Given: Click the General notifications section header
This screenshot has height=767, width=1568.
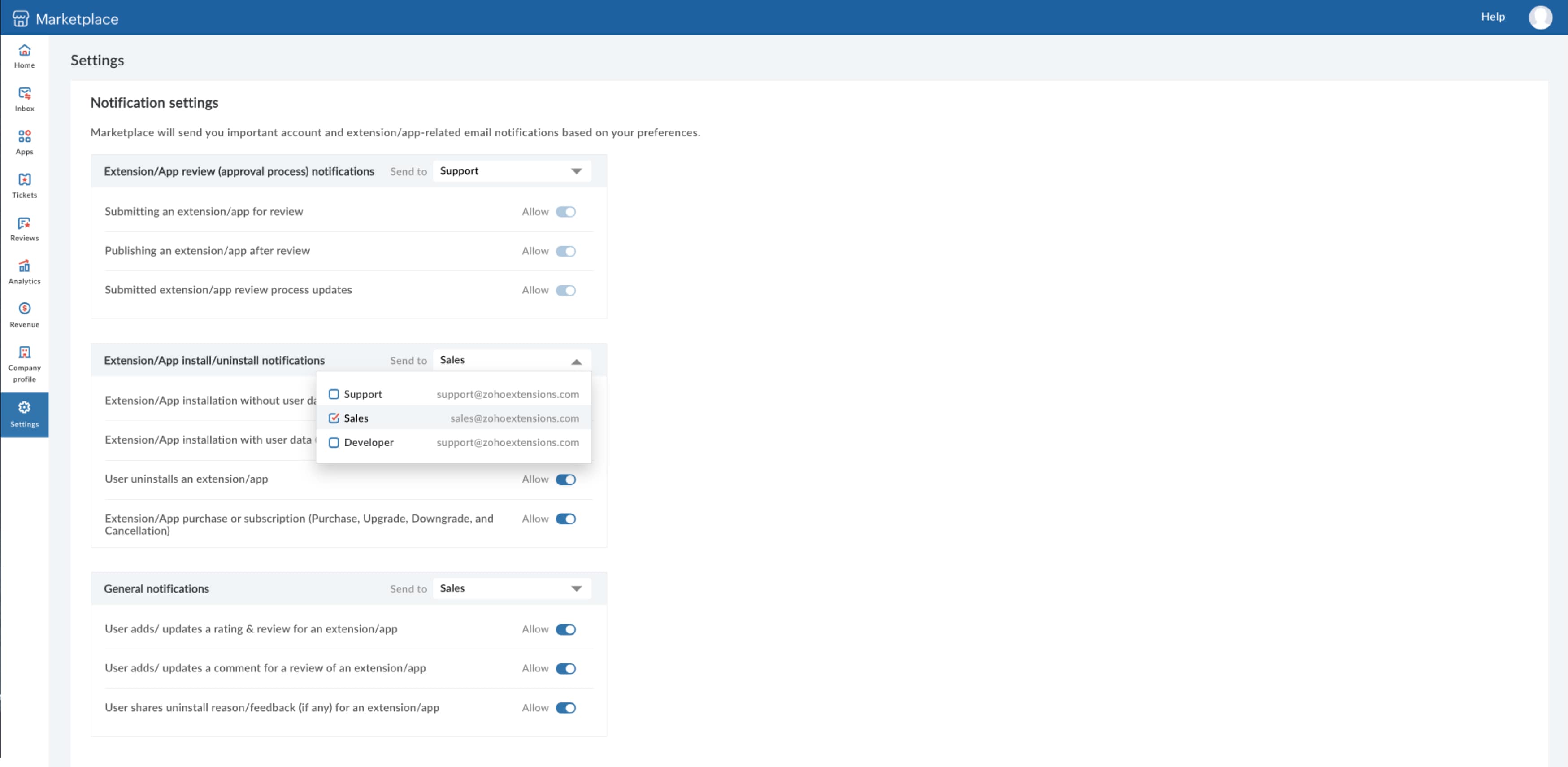Looking at the screenshot, I should [x=156, y=588].
